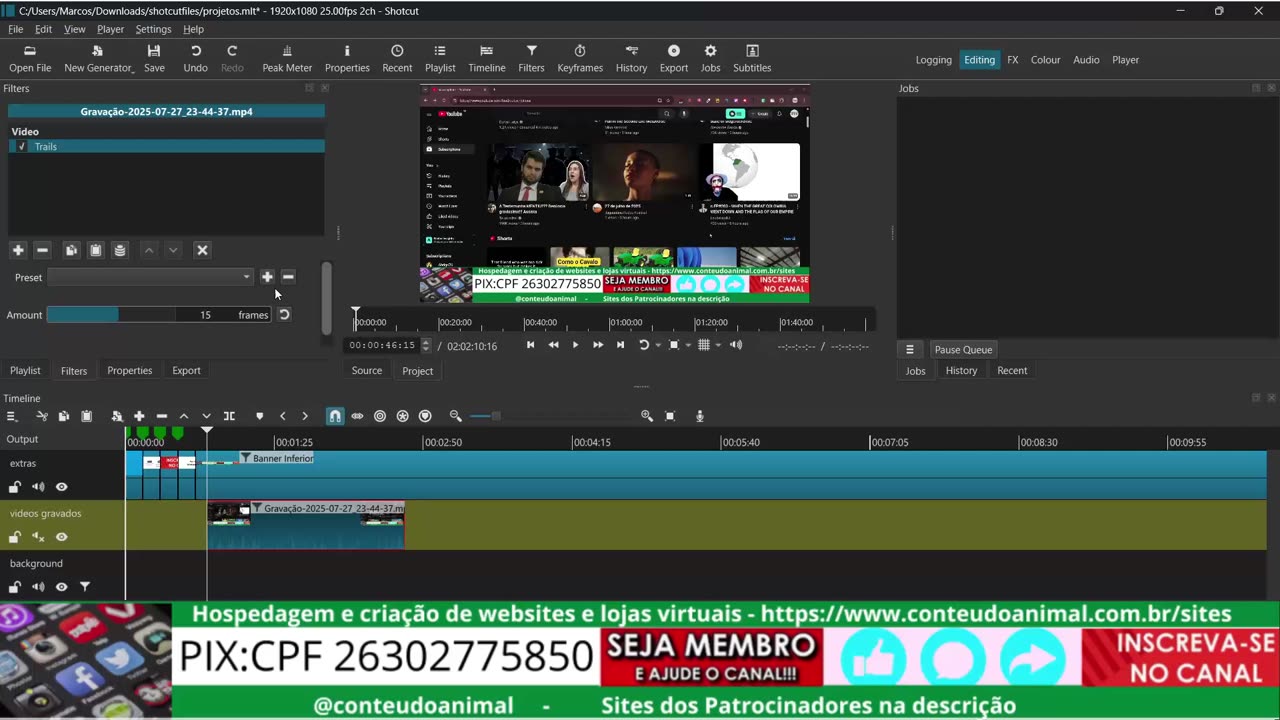Zoom timeline to fit
The height and width of the screenshot is (720, 1280).
tap(670, 416)
